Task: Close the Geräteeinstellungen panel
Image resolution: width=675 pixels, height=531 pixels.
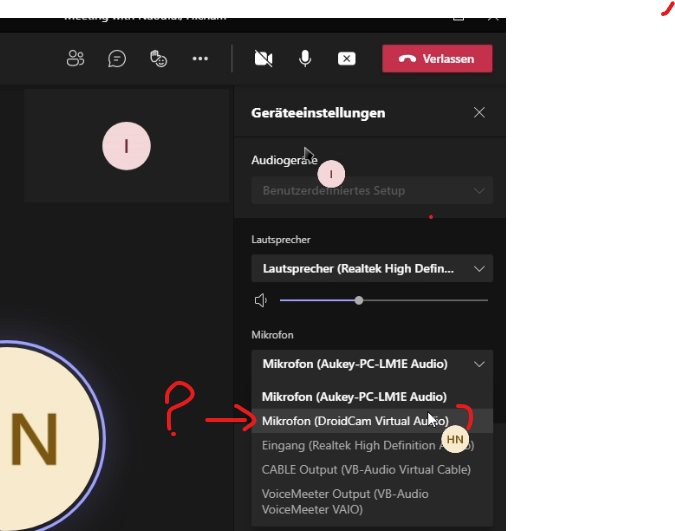Action: coord(479,113)
